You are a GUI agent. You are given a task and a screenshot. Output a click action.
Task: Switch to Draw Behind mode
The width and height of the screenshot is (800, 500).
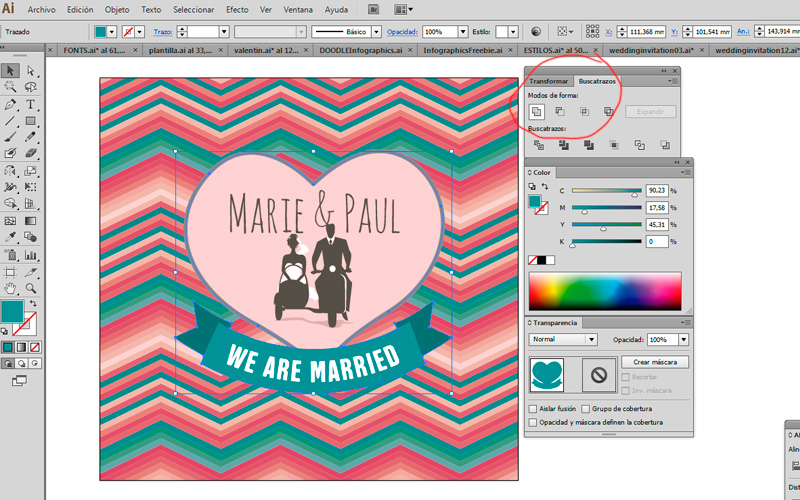tap(21, 364)
